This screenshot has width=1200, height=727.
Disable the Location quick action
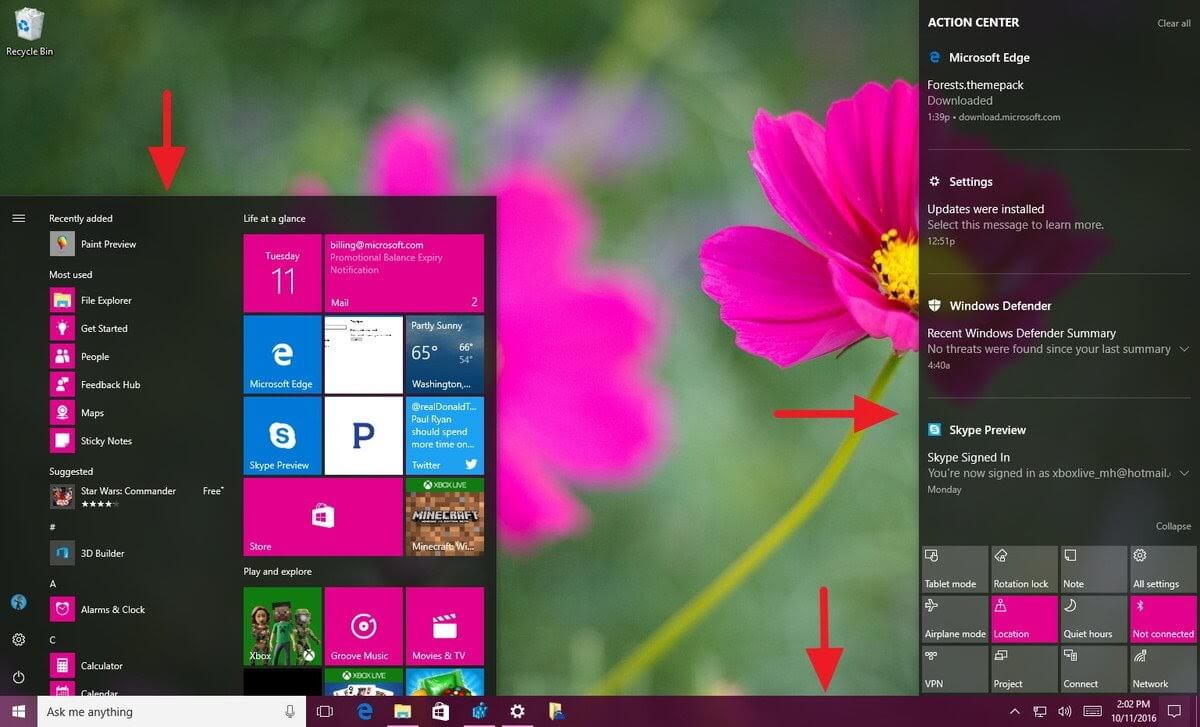click(x=1023, y=618)
